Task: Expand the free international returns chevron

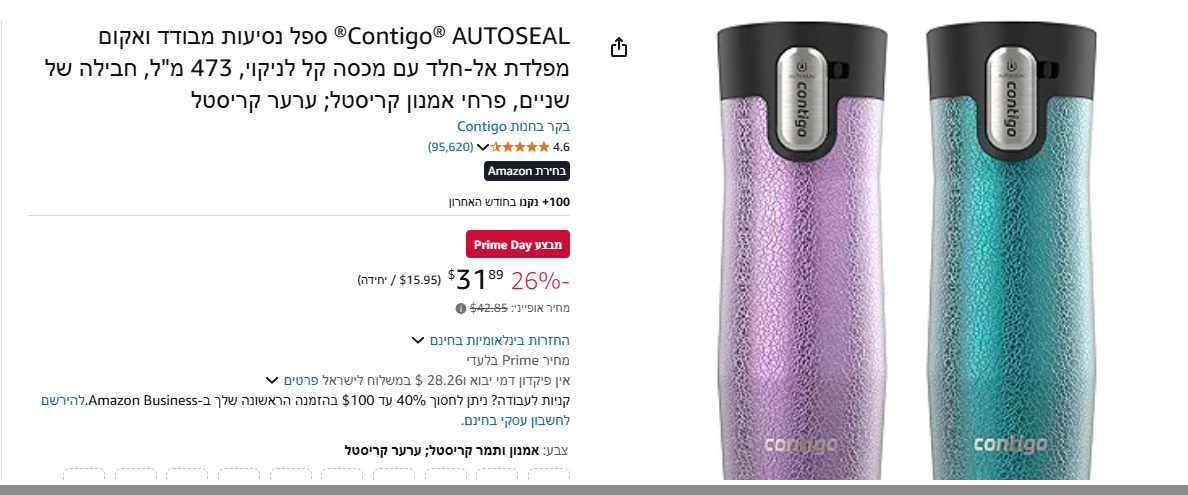Action: pos(417,340)
